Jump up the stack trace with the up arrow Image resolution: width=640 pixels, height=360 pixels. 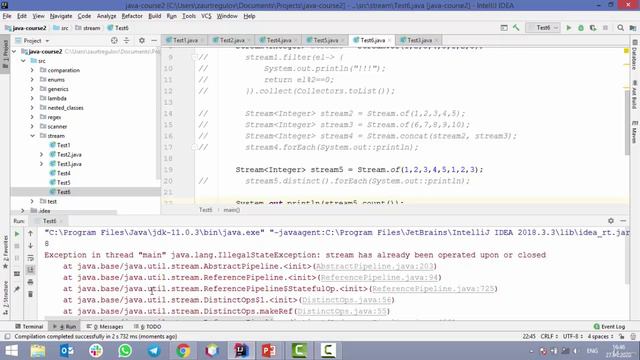tap(30, 233)
